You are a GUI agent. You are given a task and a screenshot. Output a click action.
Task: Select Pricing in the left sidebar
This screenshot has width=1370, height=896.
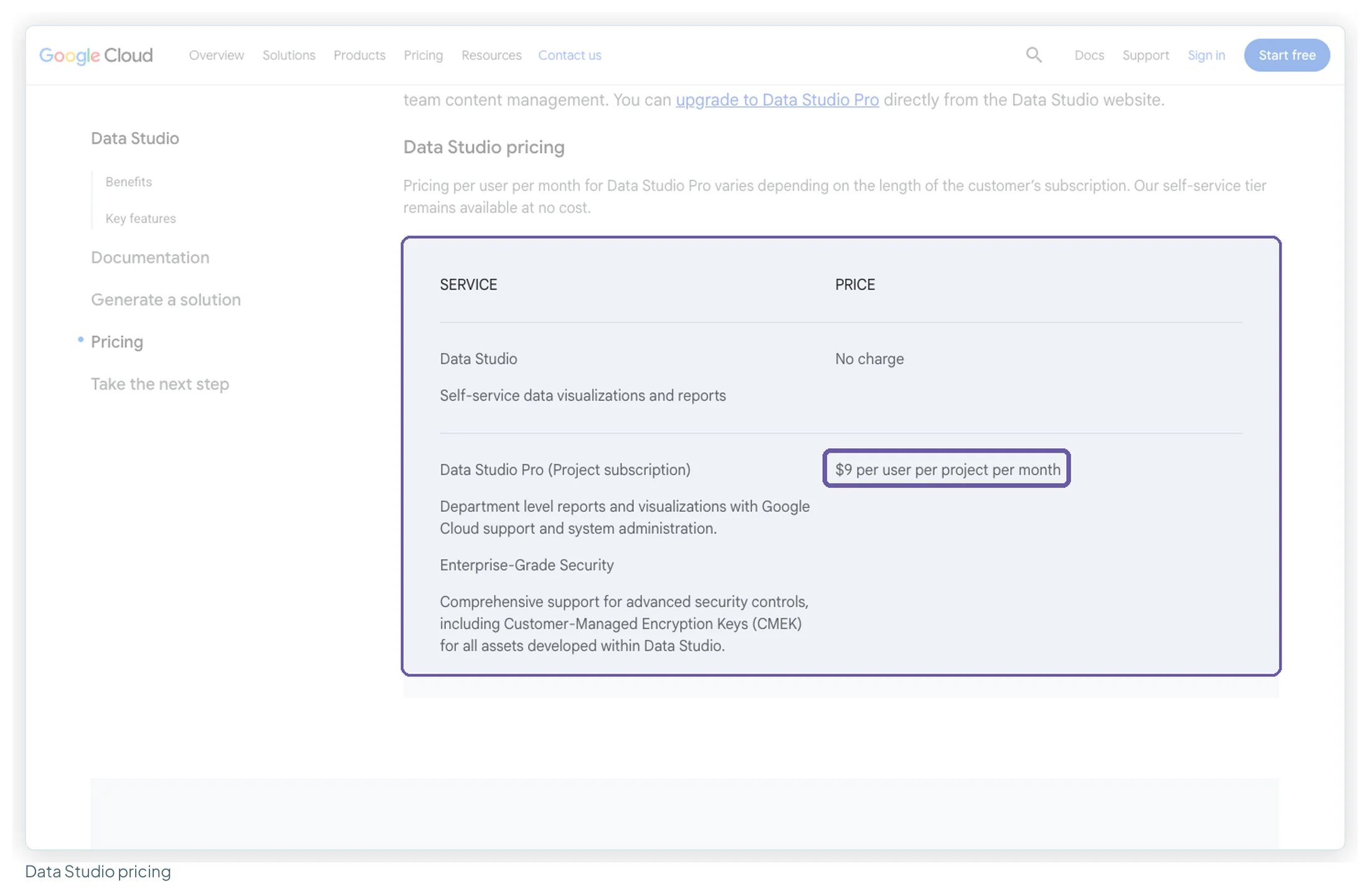click(x=117, y=342)
